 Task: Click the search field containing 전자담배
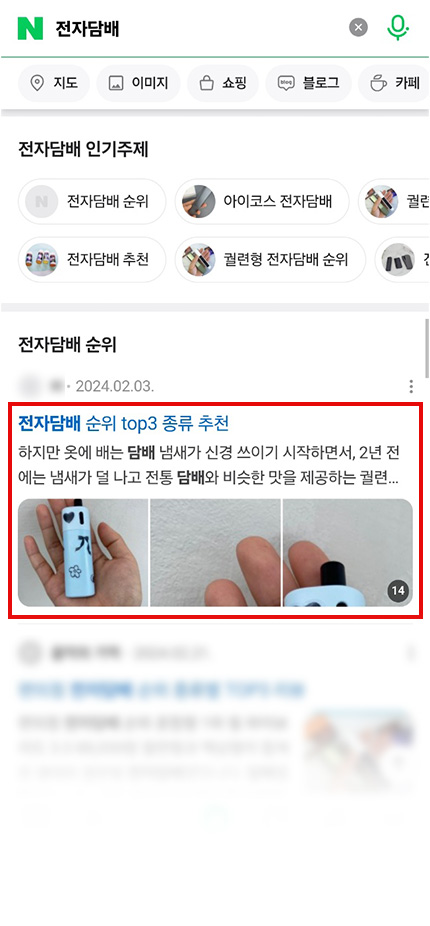(198, 28)
